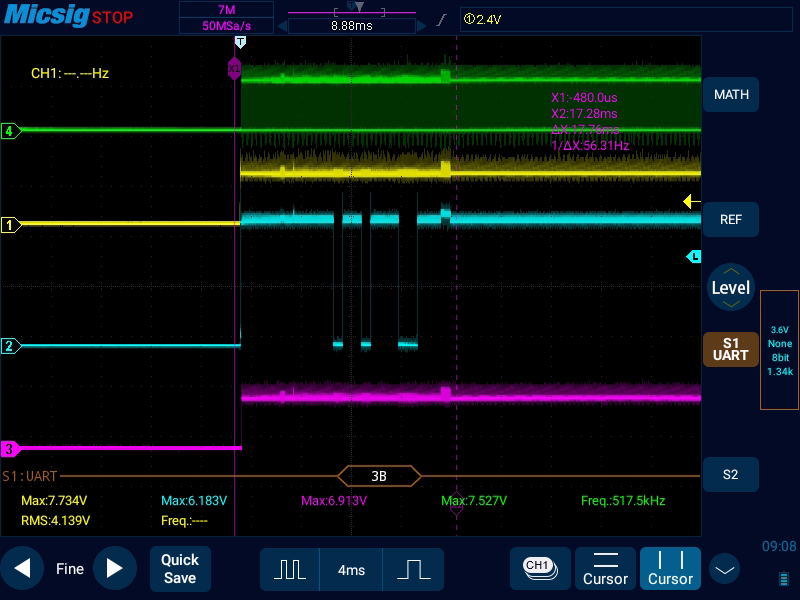The width and height of the screenshot is (800, 600).
Task: Toggle the S1 UART decode button
Action: click(x=730, y=349)
